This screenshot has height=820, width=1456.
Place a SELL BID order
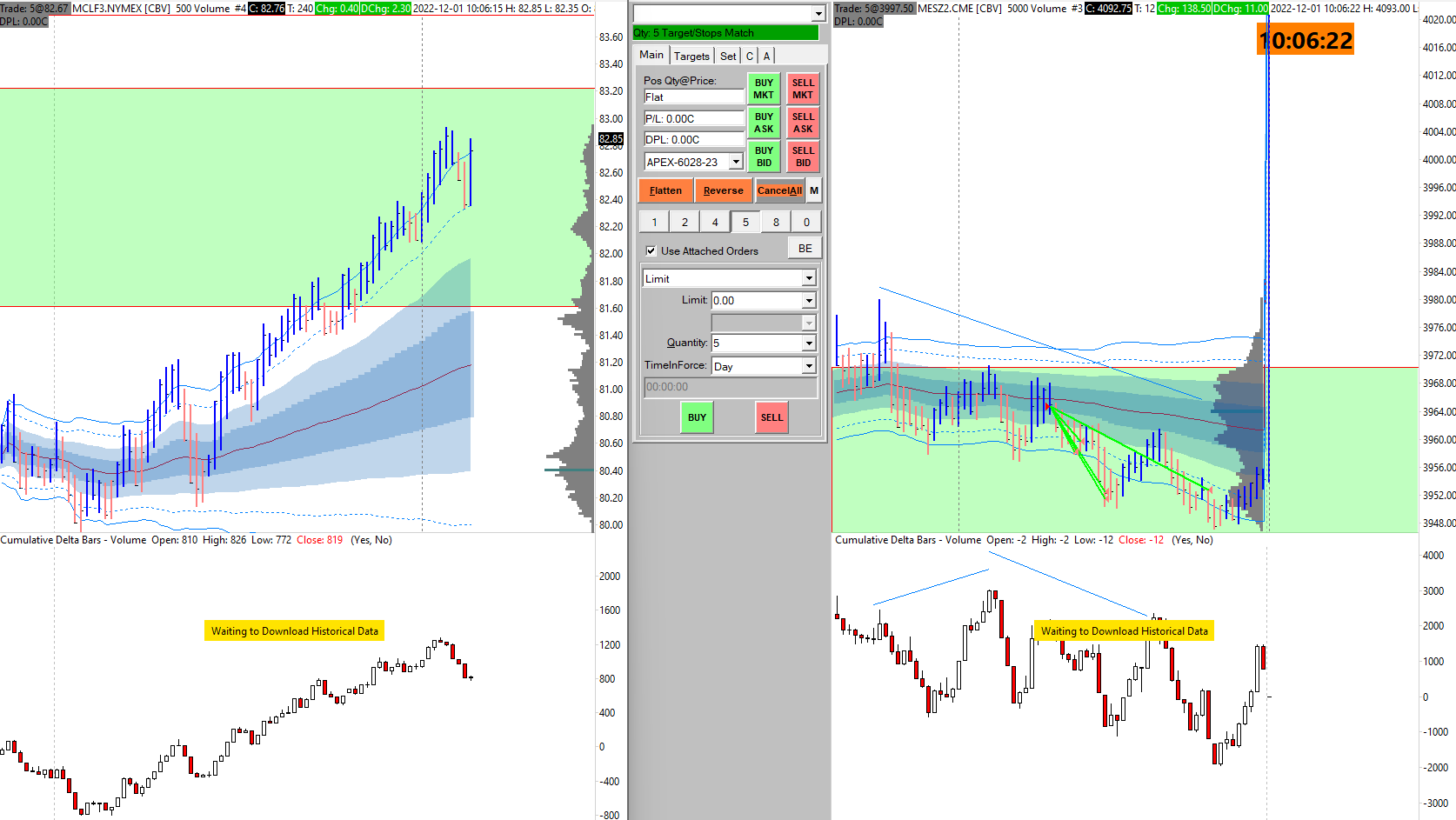(x=803, y=157)
